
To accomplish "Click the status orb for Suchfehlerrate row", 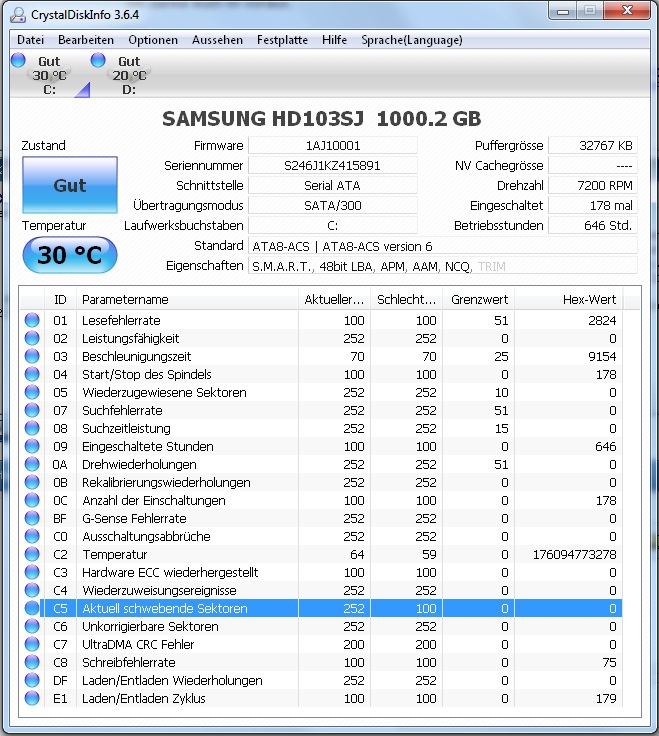I will coord(32,410).
